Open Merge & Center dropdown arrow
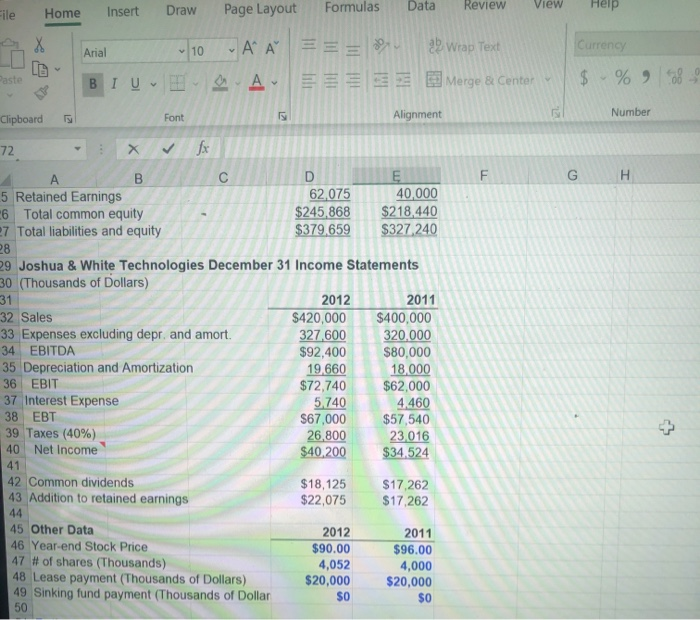The height and width of the screenshot is (620, 700). click(x=547, y=80)
